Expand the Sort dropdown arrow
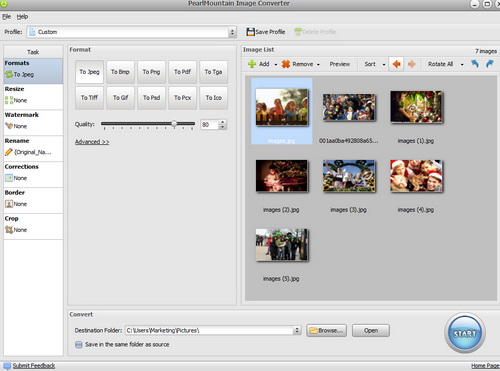 384,64
